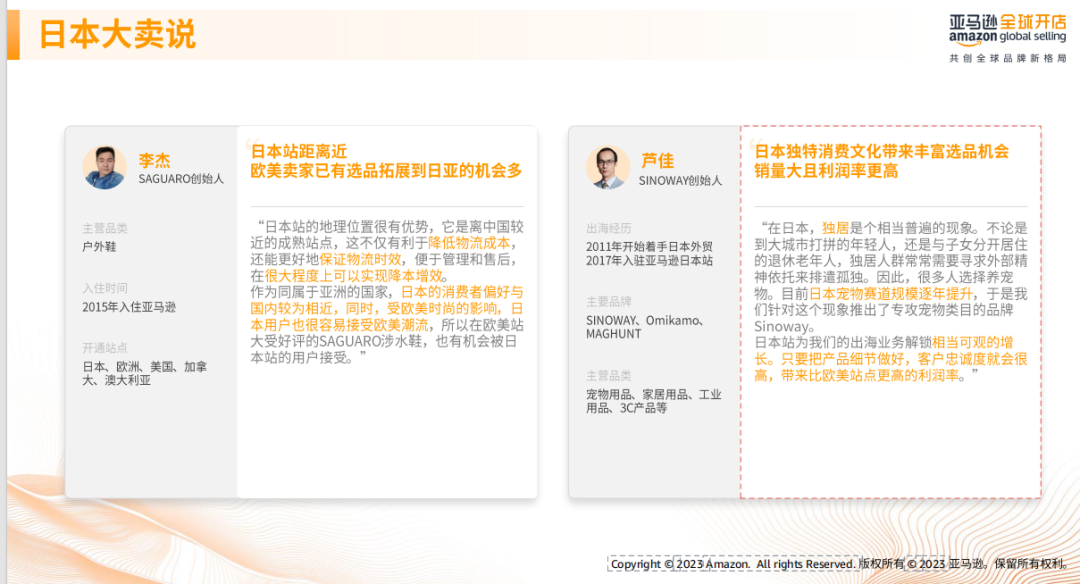Click the 入住时间 label

[x=105, y=288]
